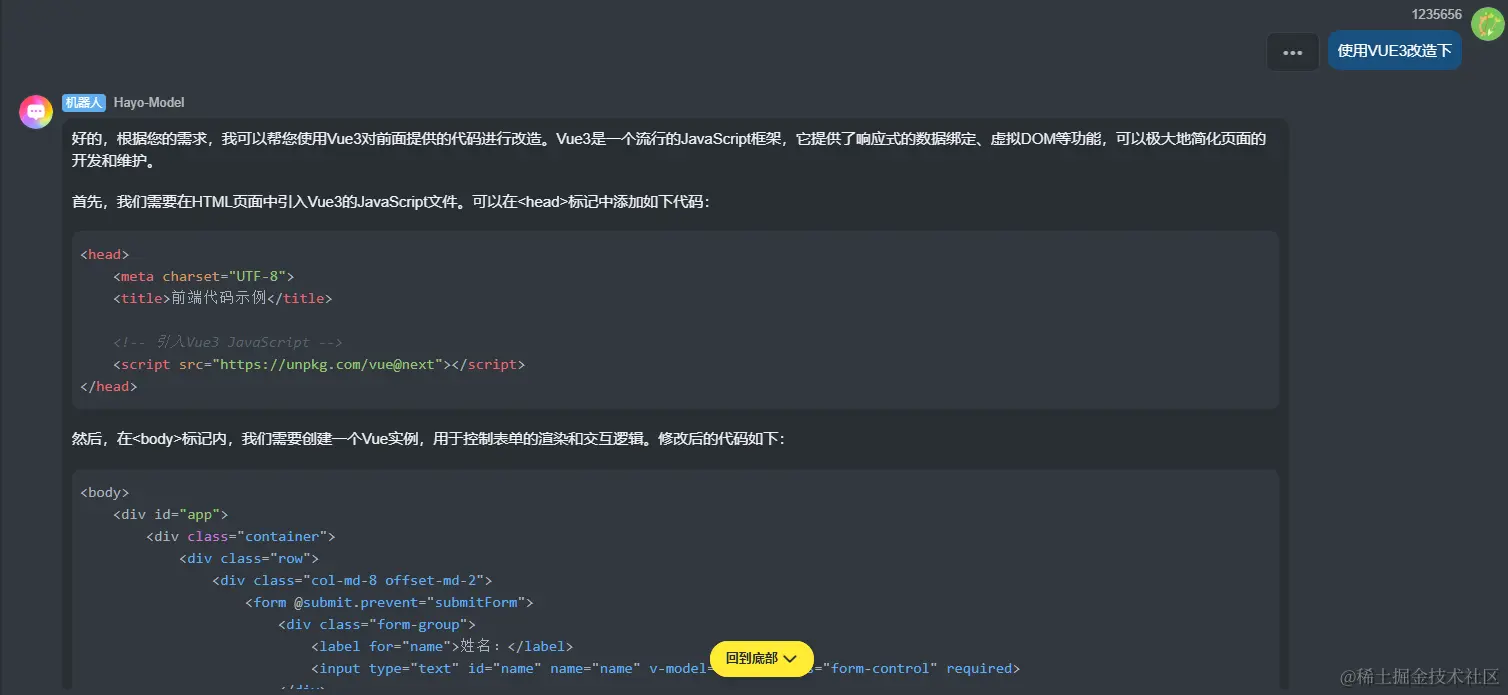Click the Hayo-Model name label

tap(149, 103)
